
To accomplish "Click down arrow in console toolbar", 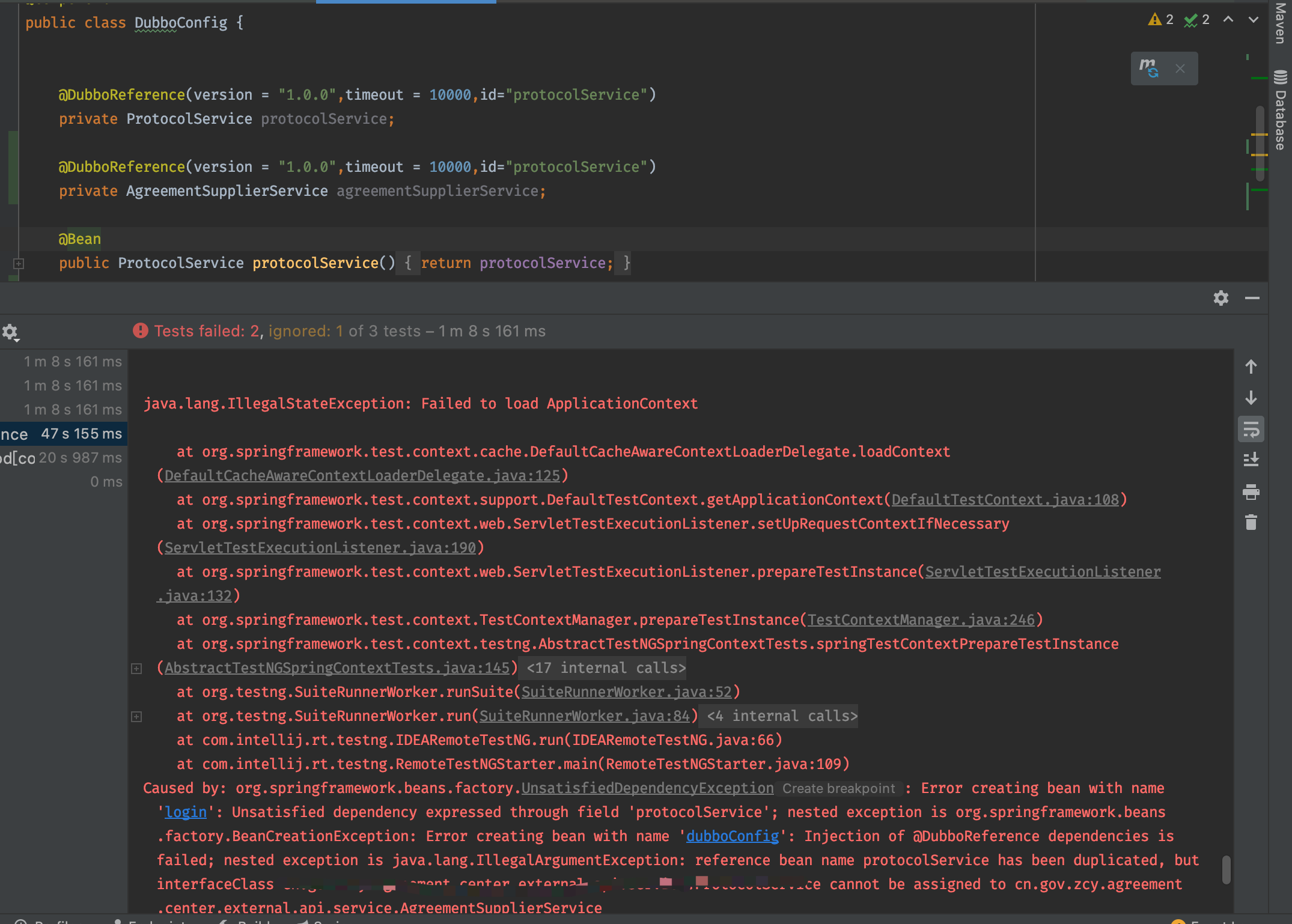I will (x=1251, y=398).
